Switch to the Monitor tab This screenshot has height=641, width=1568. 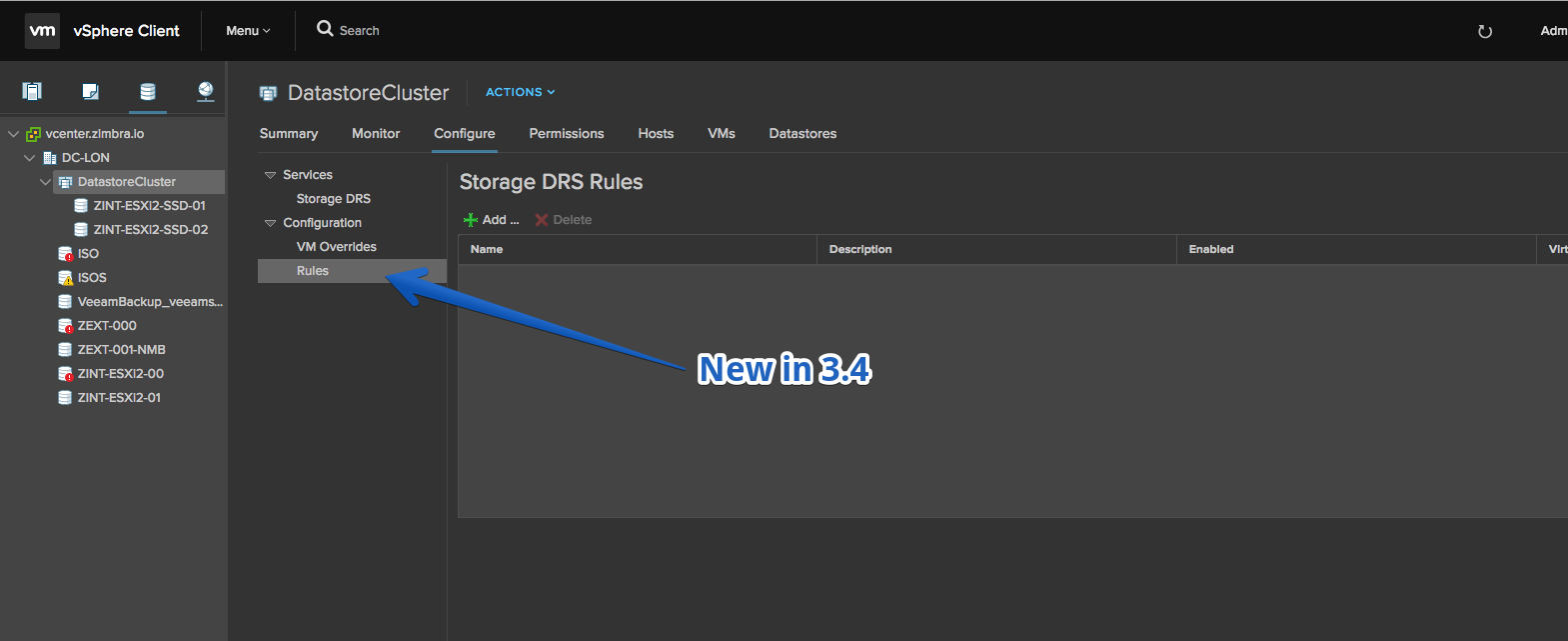tap(376, 133)
